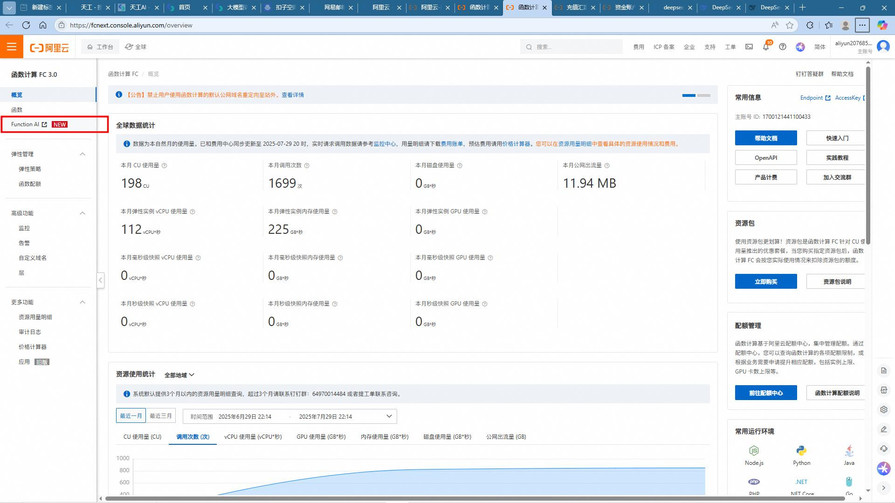
Task: Switch to the GPU 使用量 tab
Action: click(321, 437)
